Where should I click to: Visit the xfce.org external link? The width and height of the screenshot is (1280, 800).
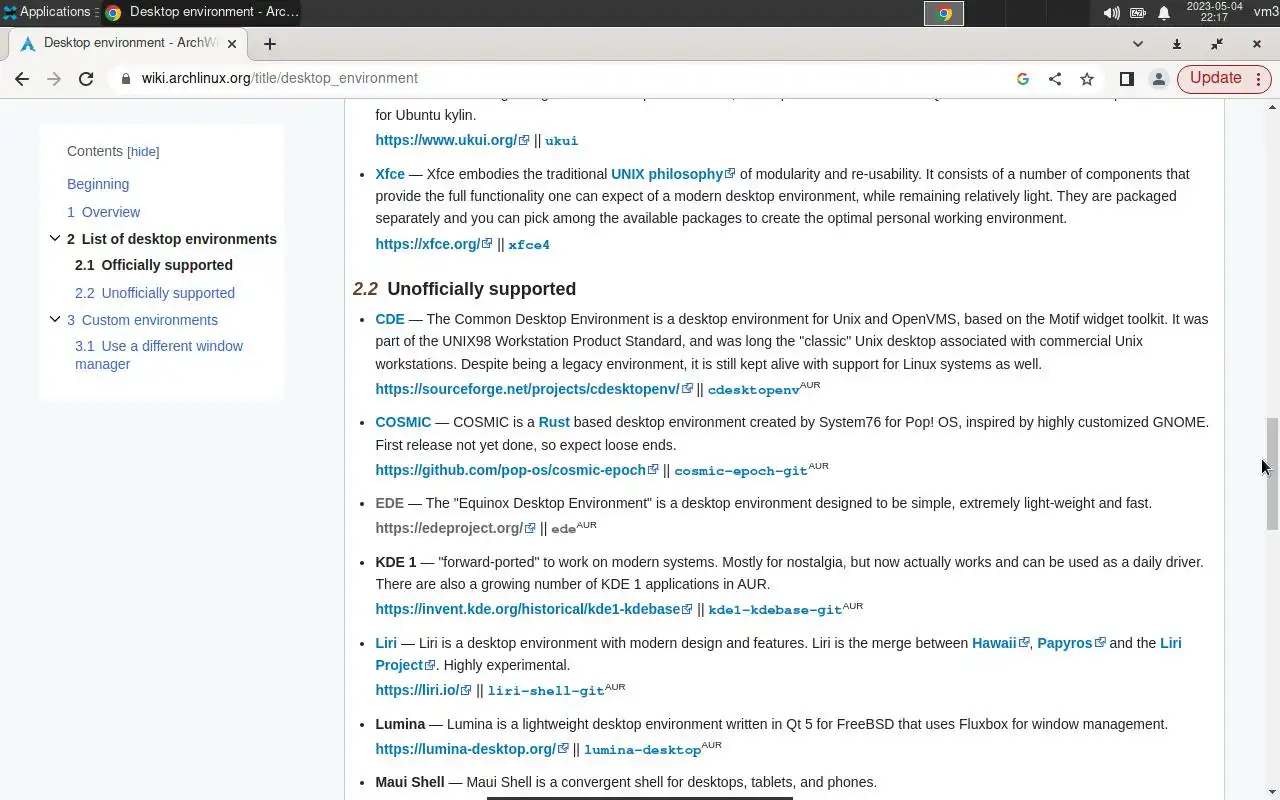[x=434, y=244]
